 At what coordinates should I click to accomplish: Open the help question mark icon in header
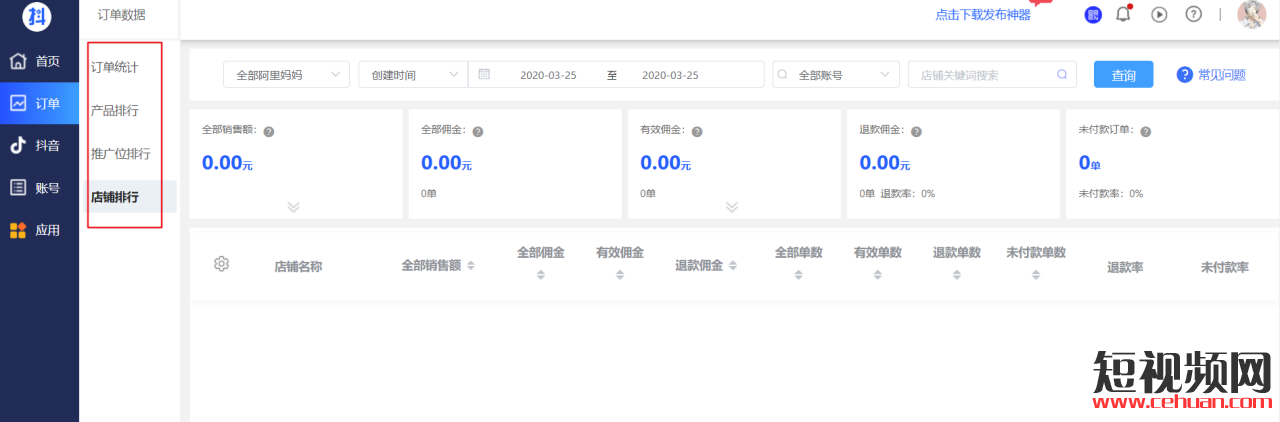[1193, 14]
